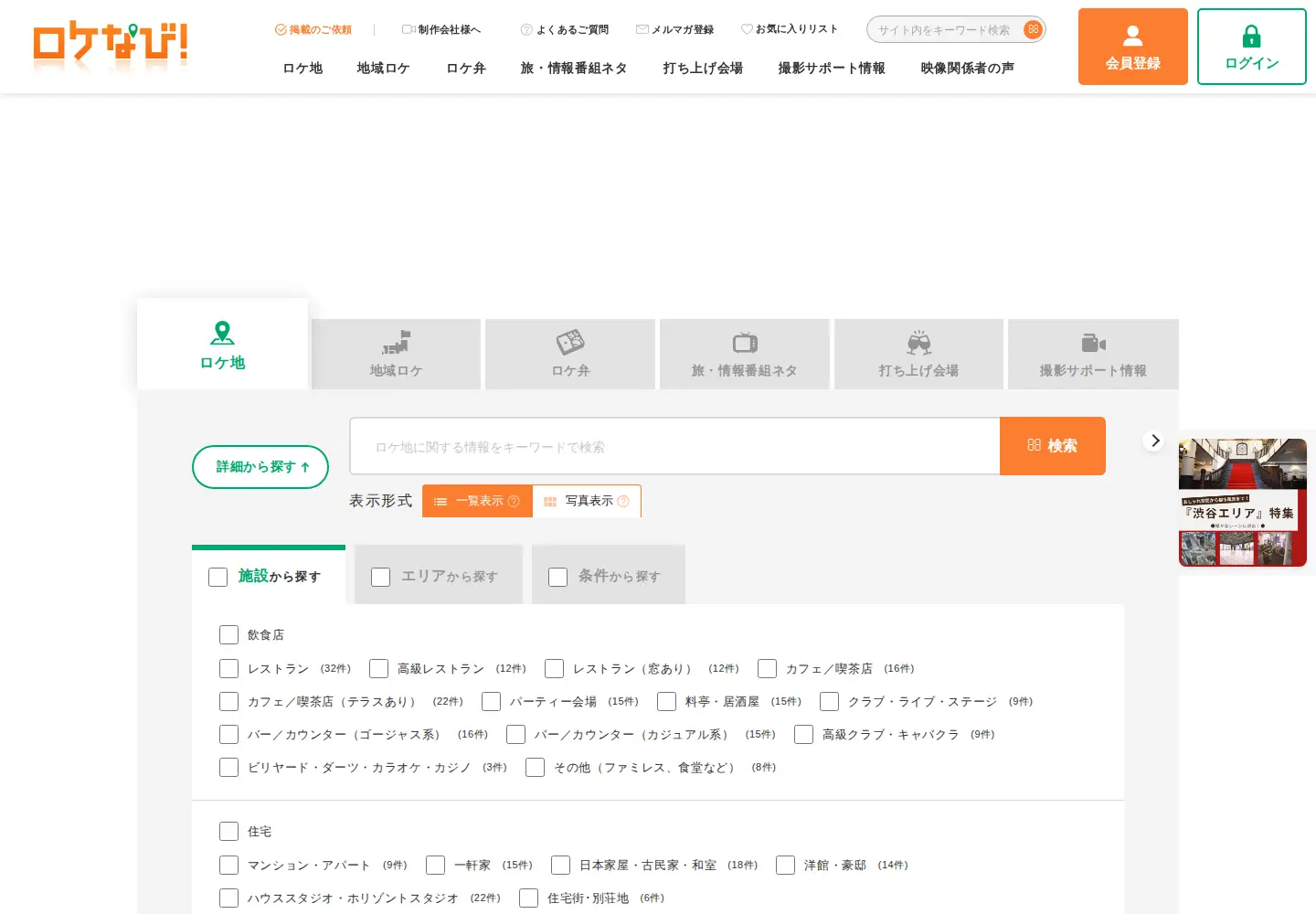The width and height of the screenshot is (1316, 914).
Task: Switch to the 施設から探す tab
Action: (269, 575)
